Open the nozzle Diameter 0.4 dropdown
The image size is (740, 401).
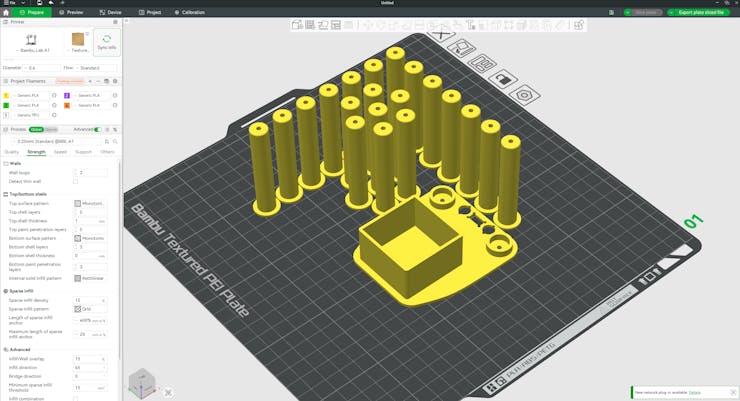click(x=42, y=68)
